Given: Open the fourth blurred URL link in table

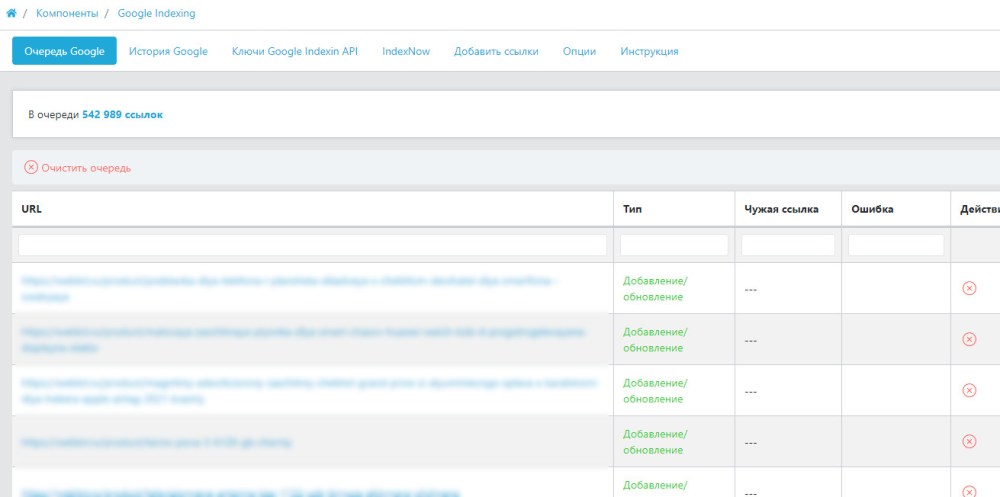Looking at the screenshot, I should point(157,442).
